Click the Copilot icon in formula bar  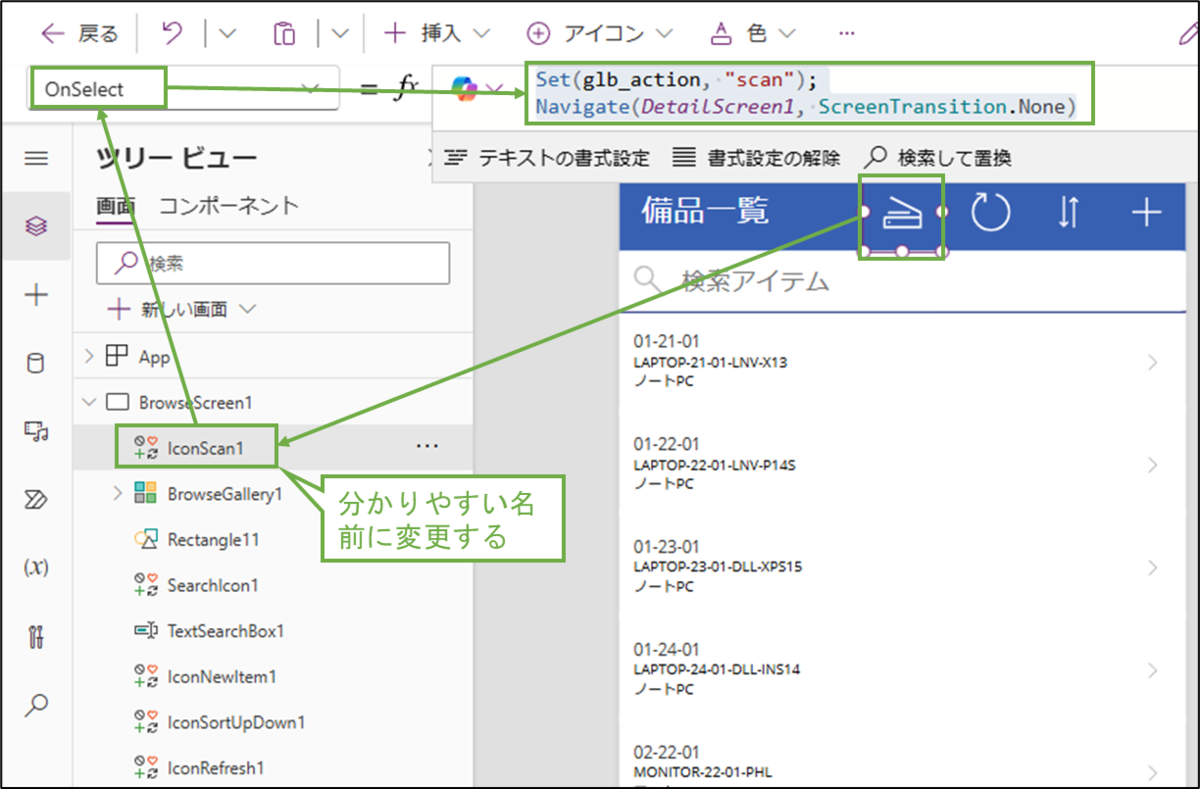464,89
